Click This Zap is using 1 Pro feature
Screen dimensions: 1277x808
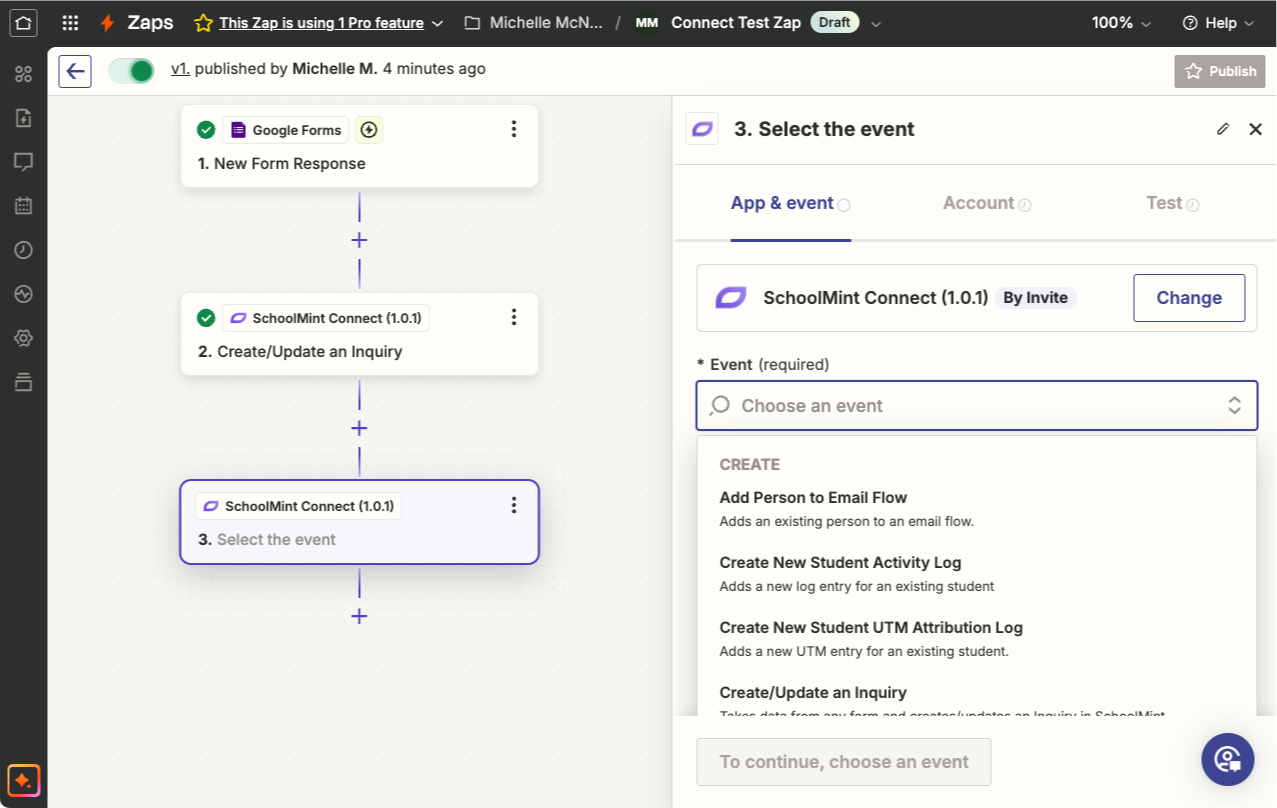point(321,23)
